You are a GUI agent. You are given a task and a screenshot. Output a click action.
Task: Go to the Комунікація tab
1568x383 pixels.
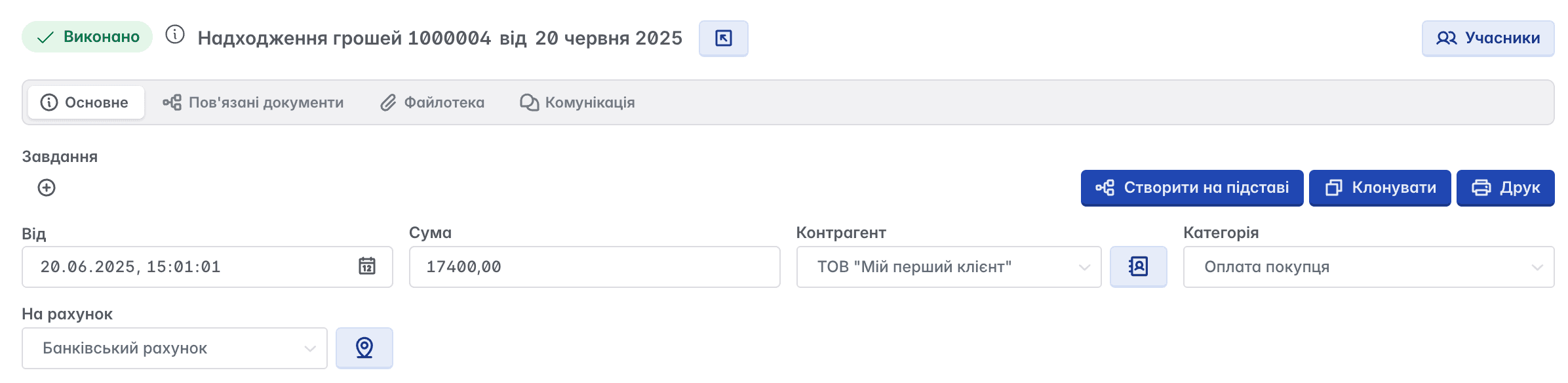(x=577, y=102)
